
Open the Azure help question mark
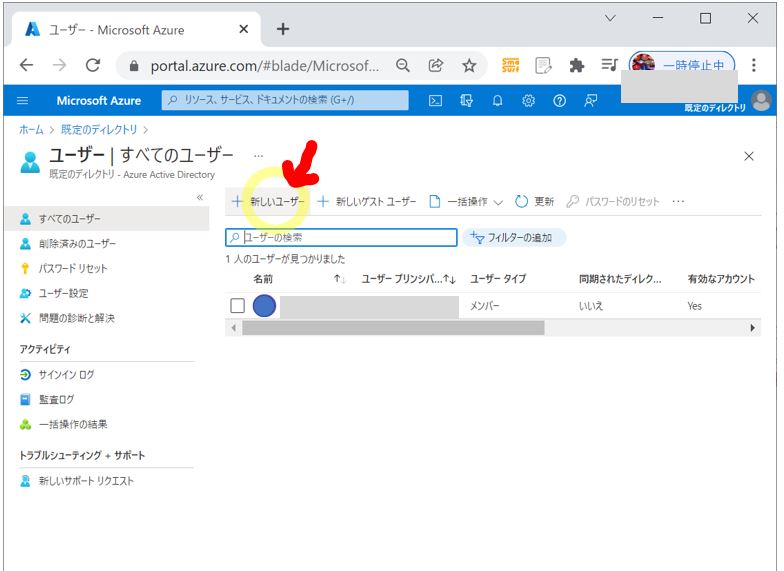tap(559, 100)
